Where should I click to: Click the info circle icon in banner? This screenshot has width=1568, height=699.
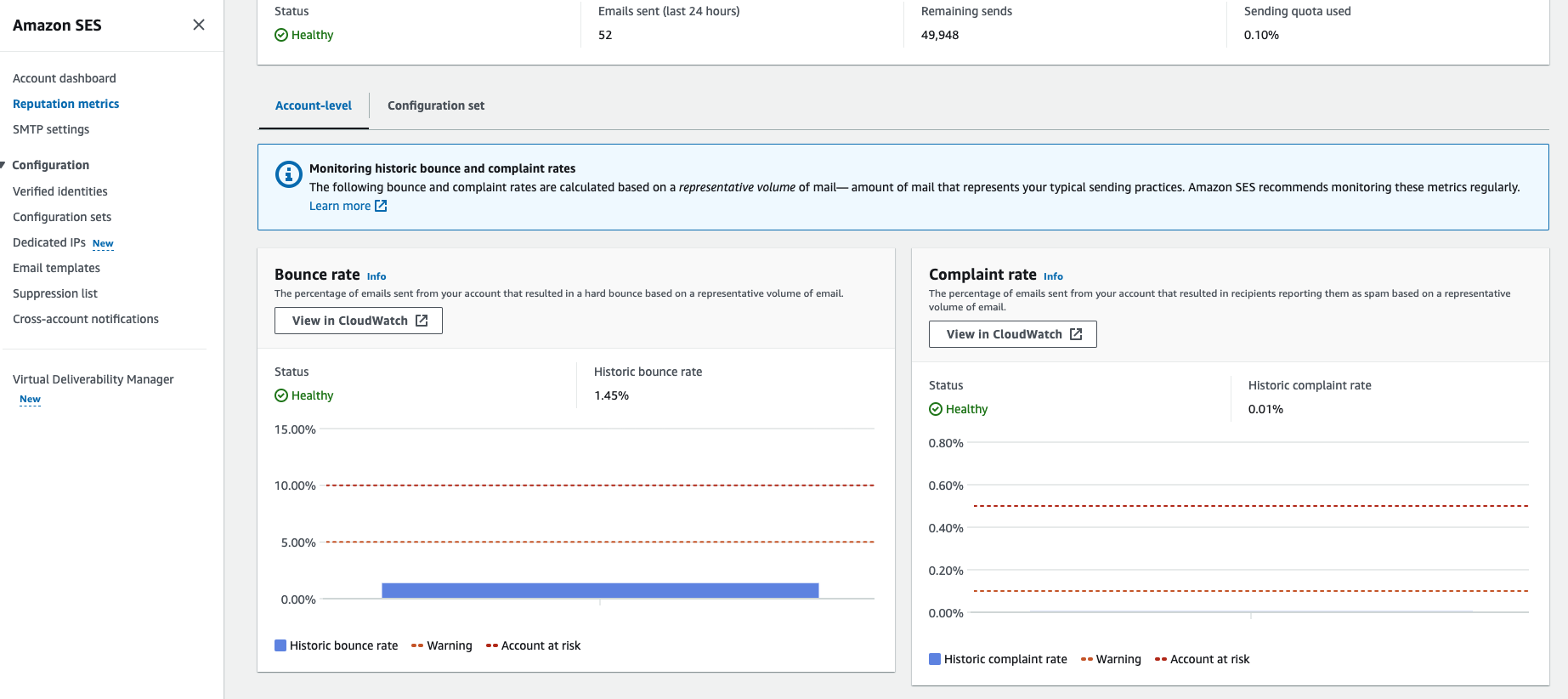point(289,174)
